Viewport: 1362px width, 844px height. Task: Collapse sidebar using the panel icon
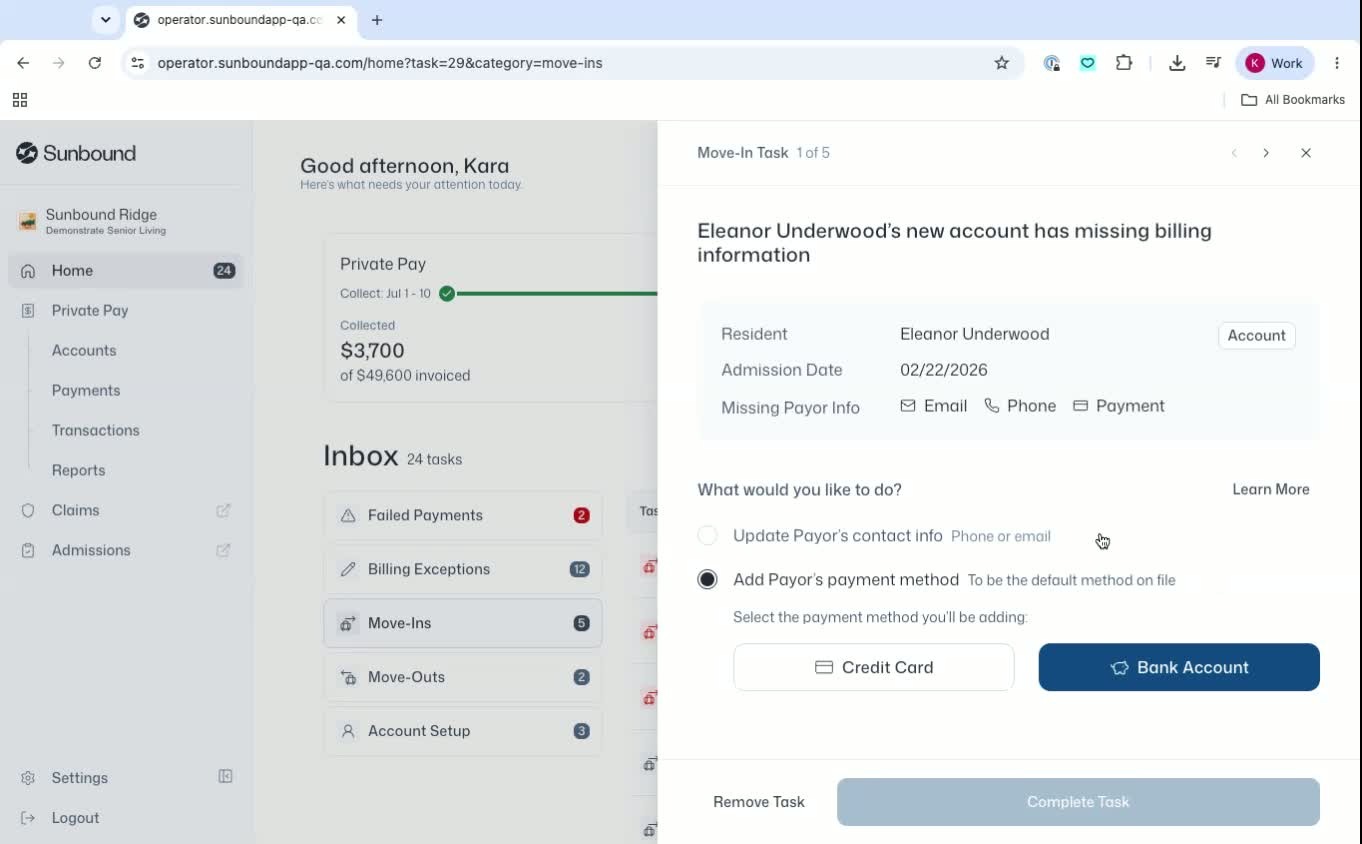226,777
